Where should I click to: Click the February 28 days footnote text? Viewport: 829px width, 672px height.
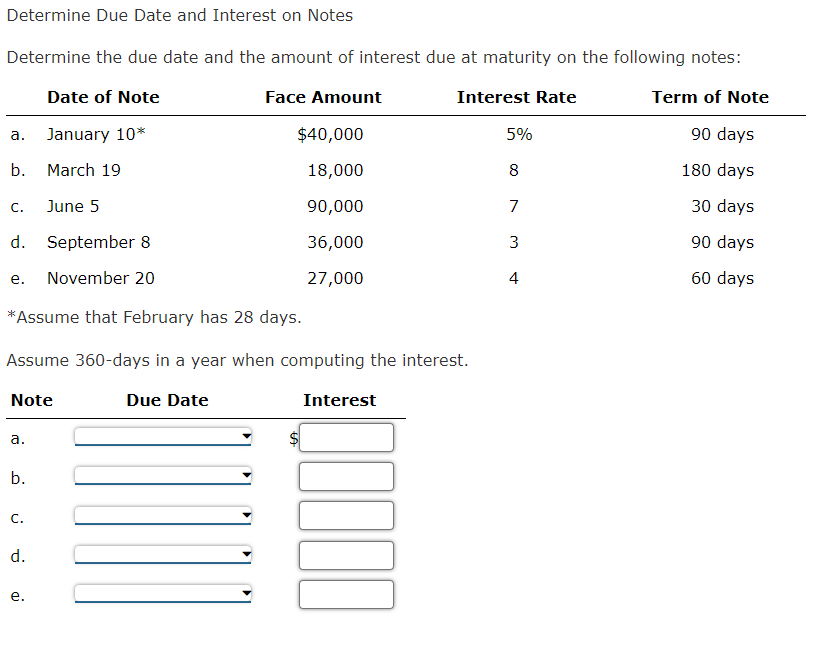tap(154, 317)
